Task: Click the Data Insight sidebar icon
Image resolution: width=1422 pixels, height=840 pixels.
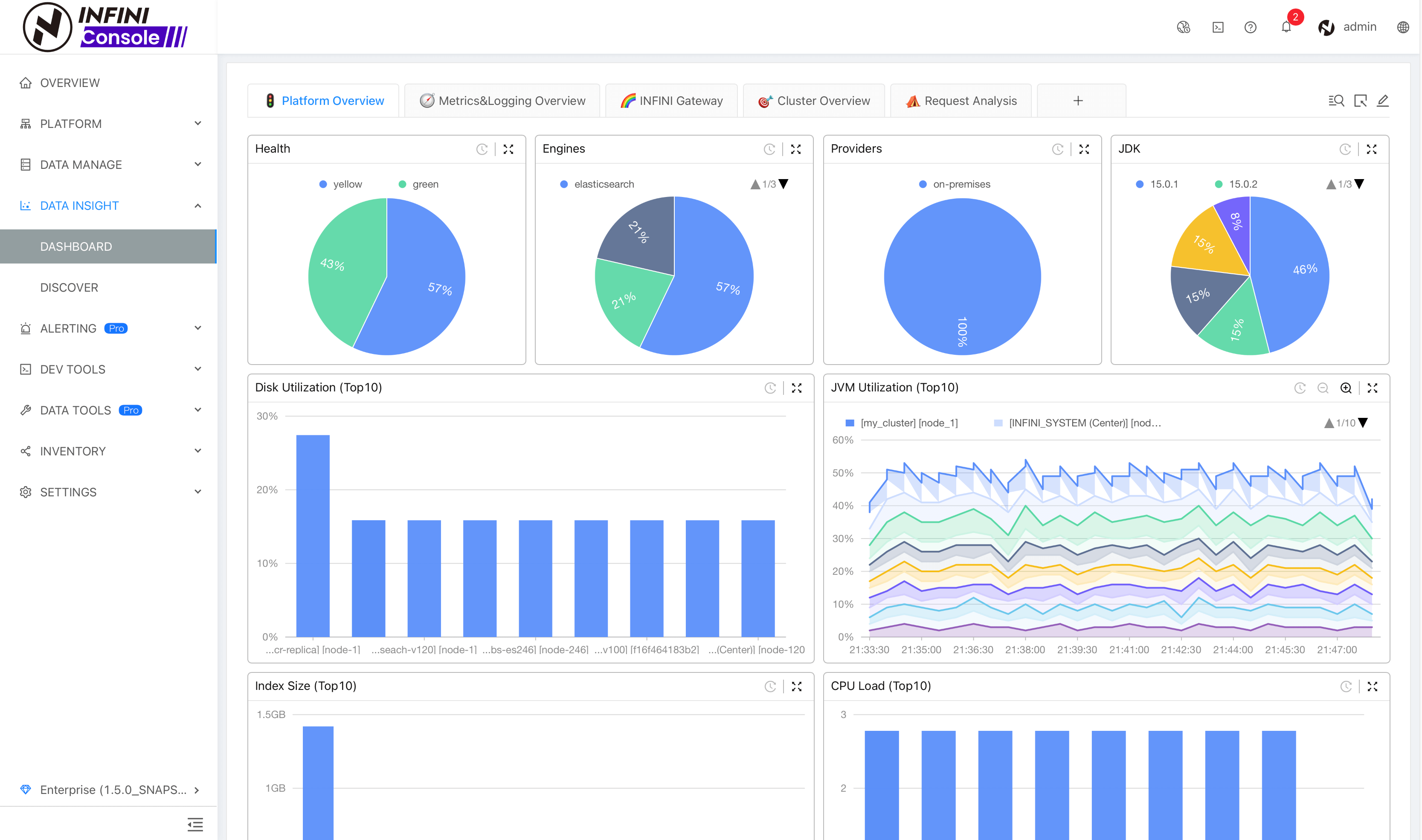Action: tap(25, 205)
